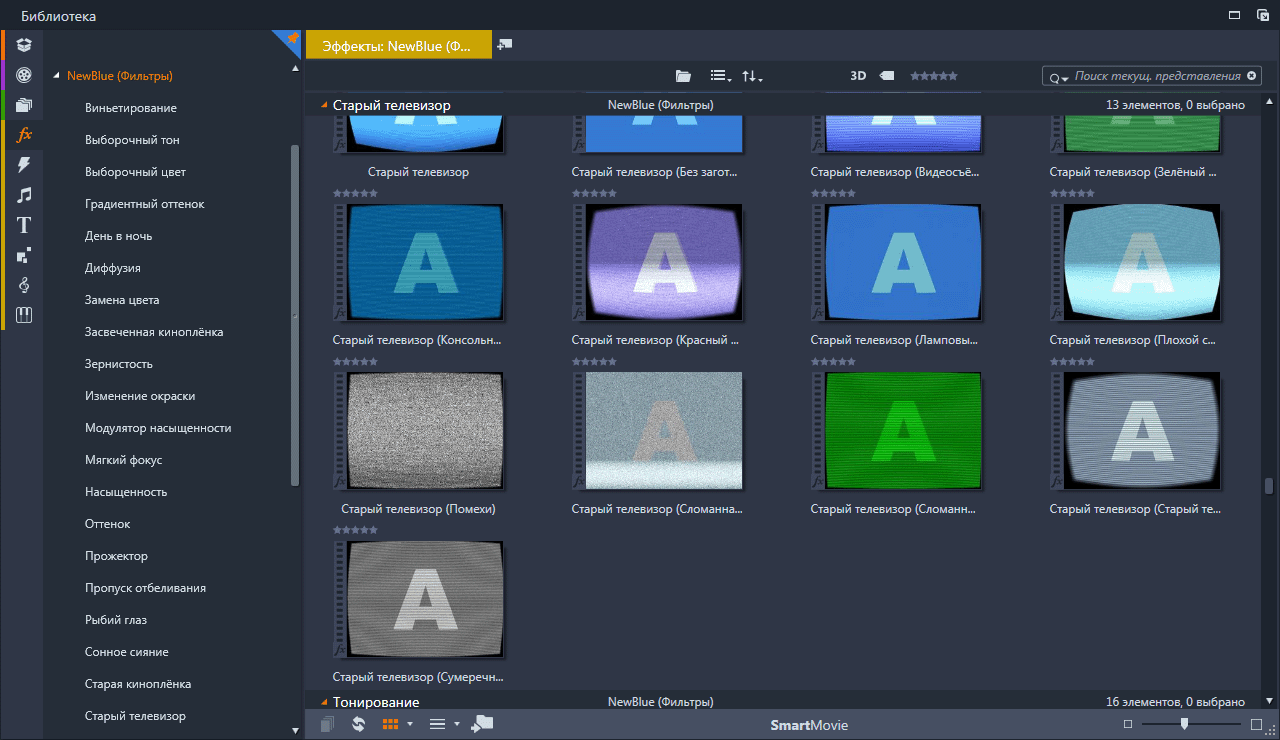Open the video media section icon
1280x740 pixels.
(x=24, y=74)
